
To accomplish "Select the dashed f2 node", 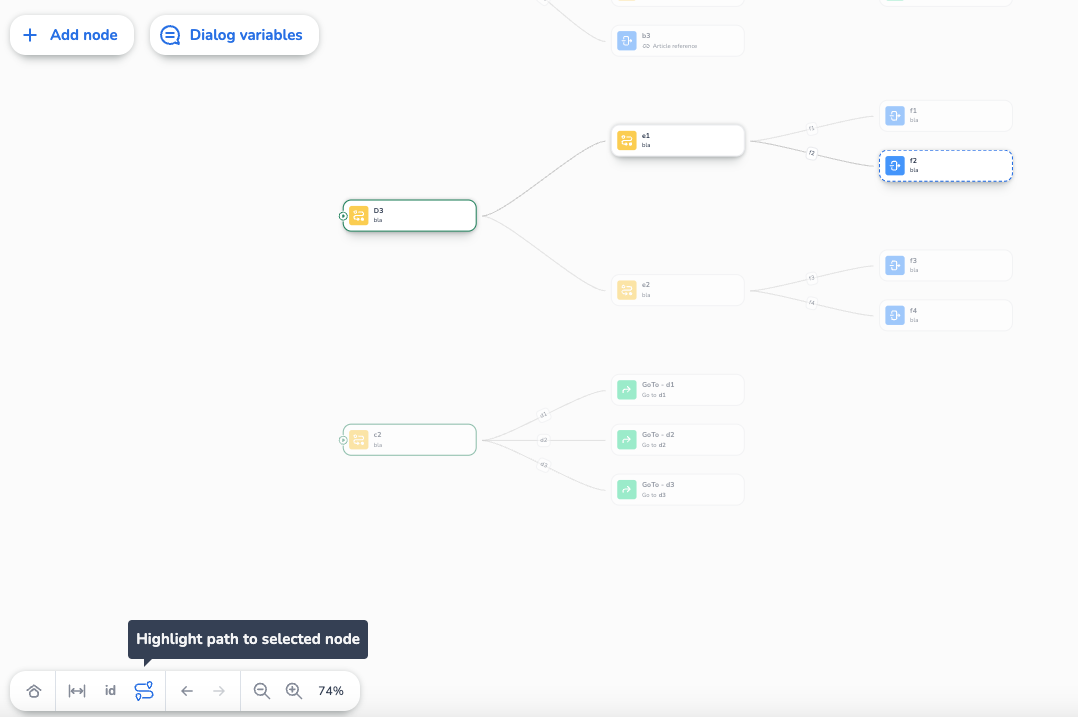I will pos(945,166).
